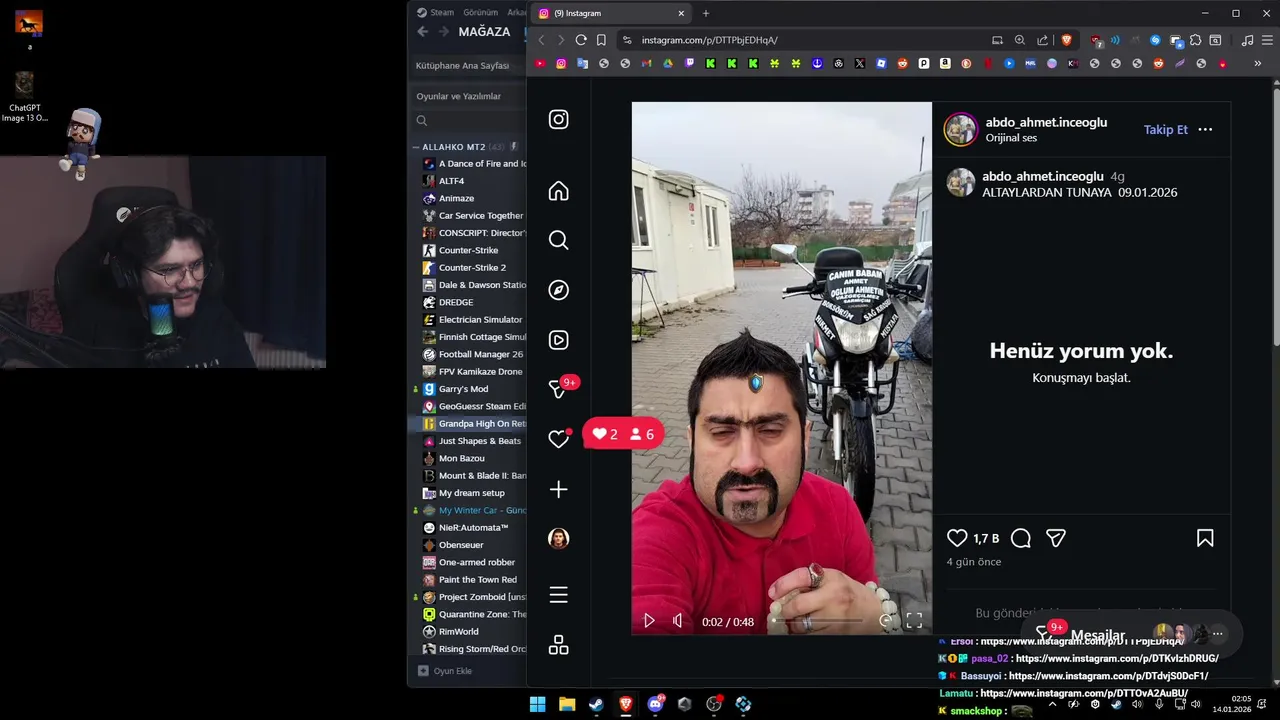The width and height of the screenshot is (1280, 720).
Task: Open abdo_ahmet.inceoglu profile from post header
Action: (1046, 122)
